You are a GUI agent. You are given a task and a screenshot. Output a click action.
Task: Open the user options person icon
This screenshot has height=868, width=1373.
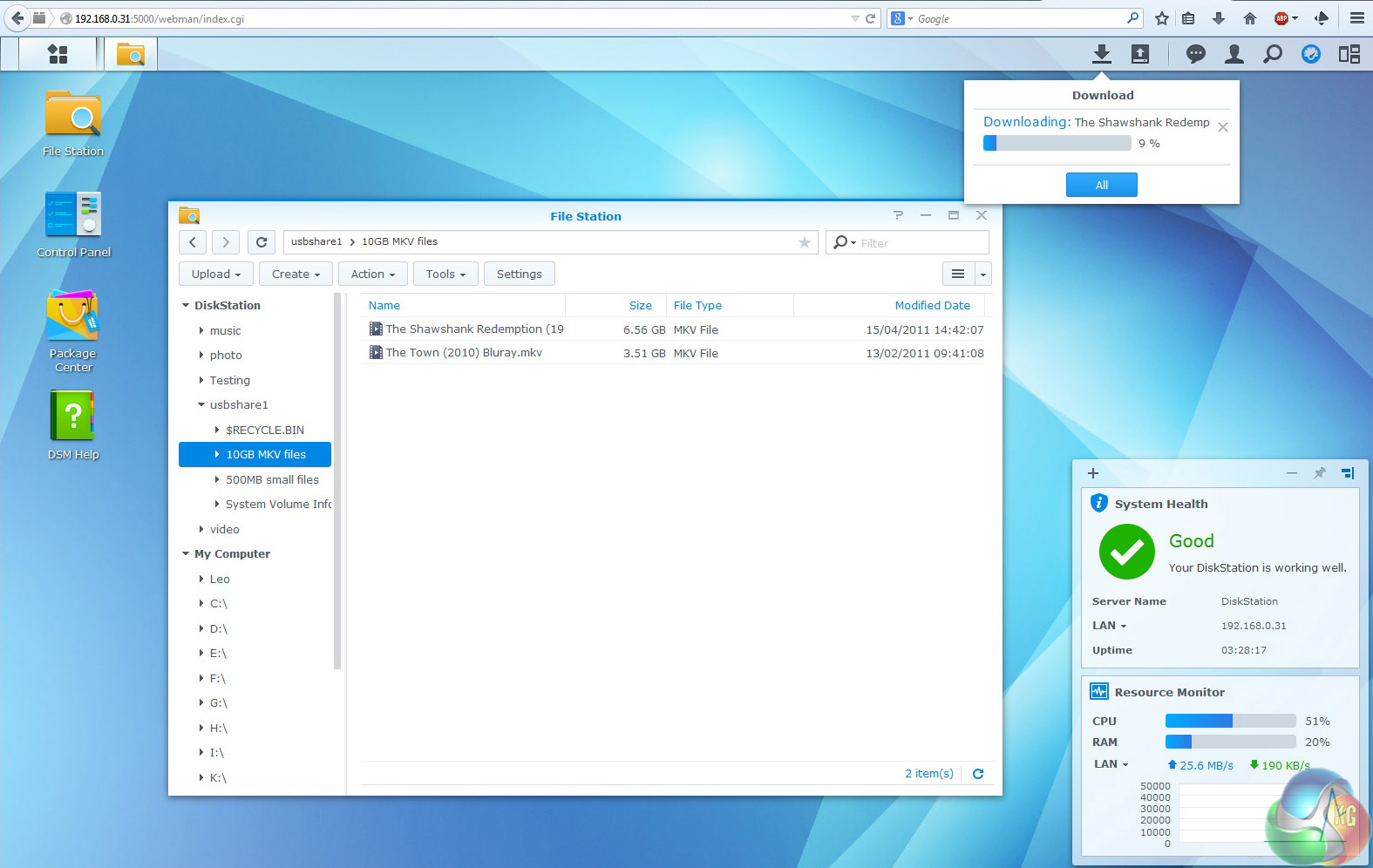coord(1234,54)
